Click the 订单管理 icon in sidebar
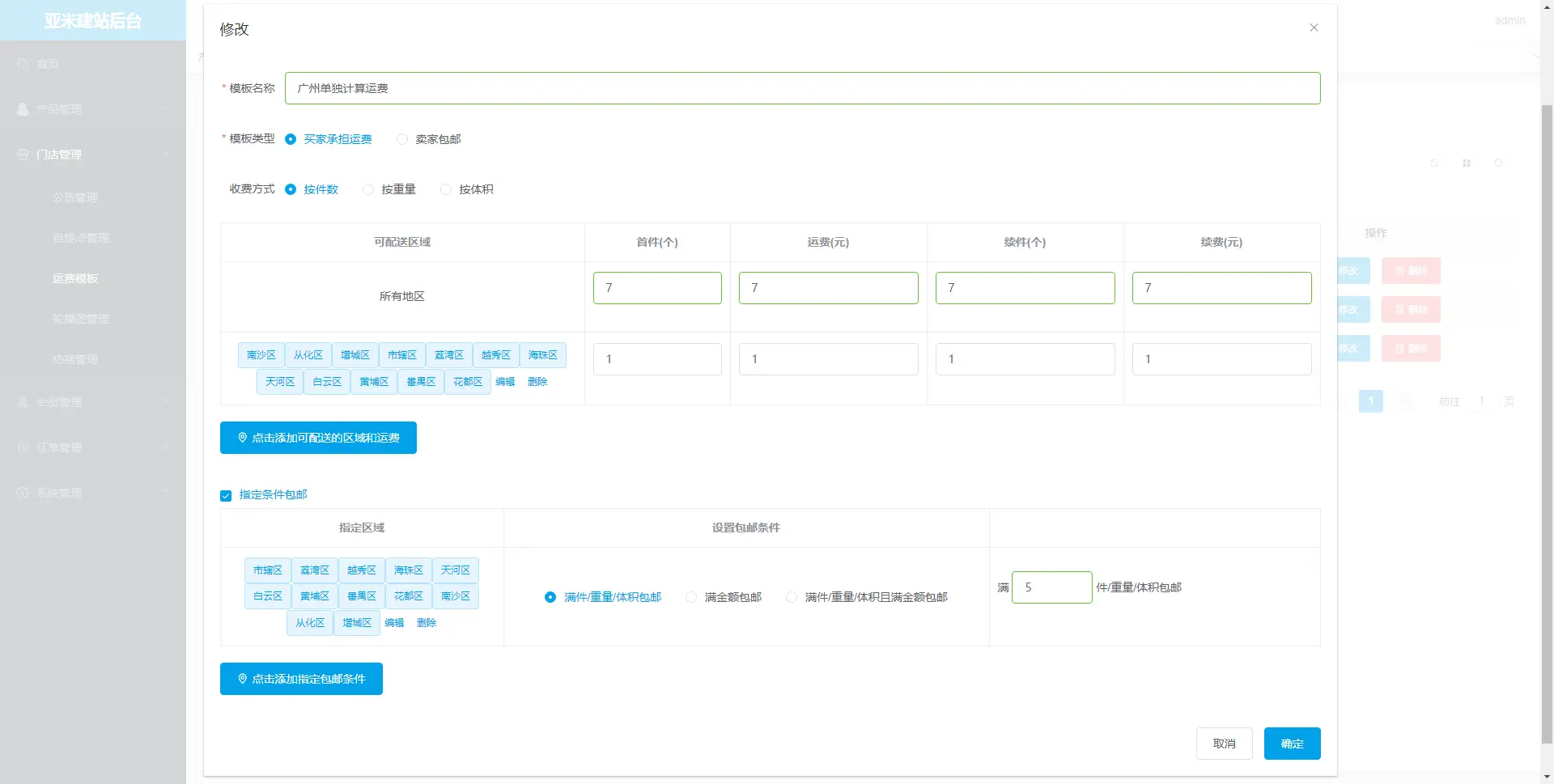 (23, 447)
